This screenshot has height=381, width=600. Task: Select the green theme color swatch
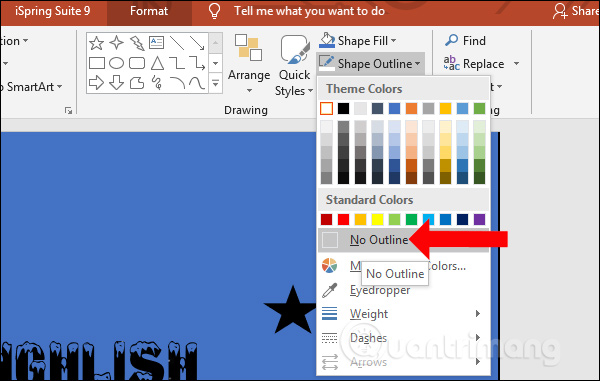(479, 109)
